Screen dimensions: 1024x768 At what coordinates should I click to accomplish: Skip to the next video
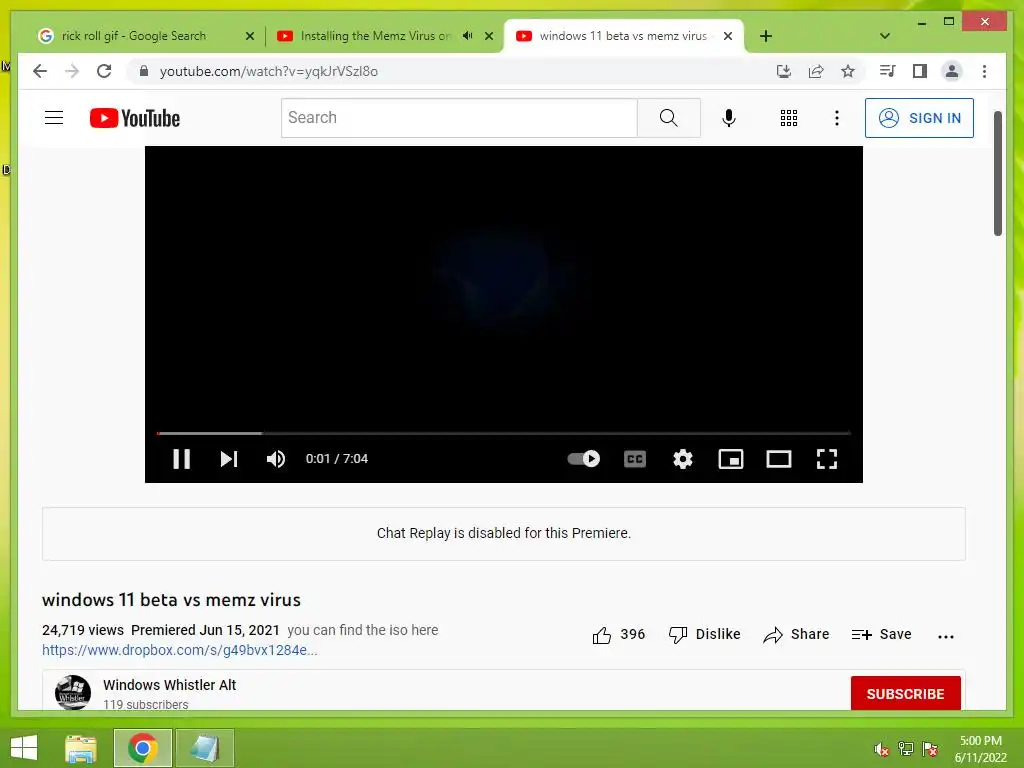coord(229,459)
